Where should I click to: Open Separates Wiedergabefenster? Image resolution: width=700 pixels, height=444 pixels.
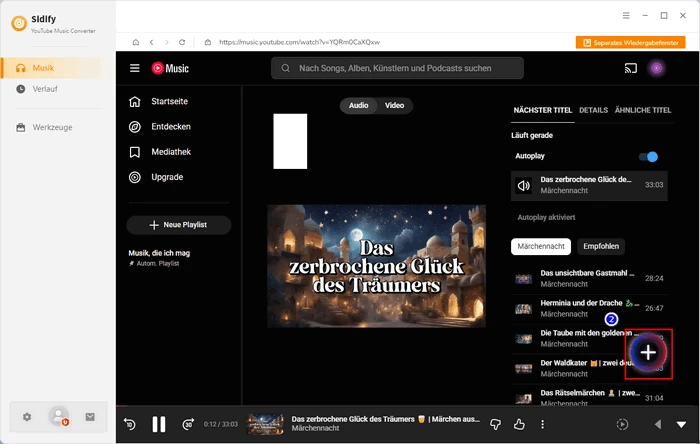click(630, 42)
